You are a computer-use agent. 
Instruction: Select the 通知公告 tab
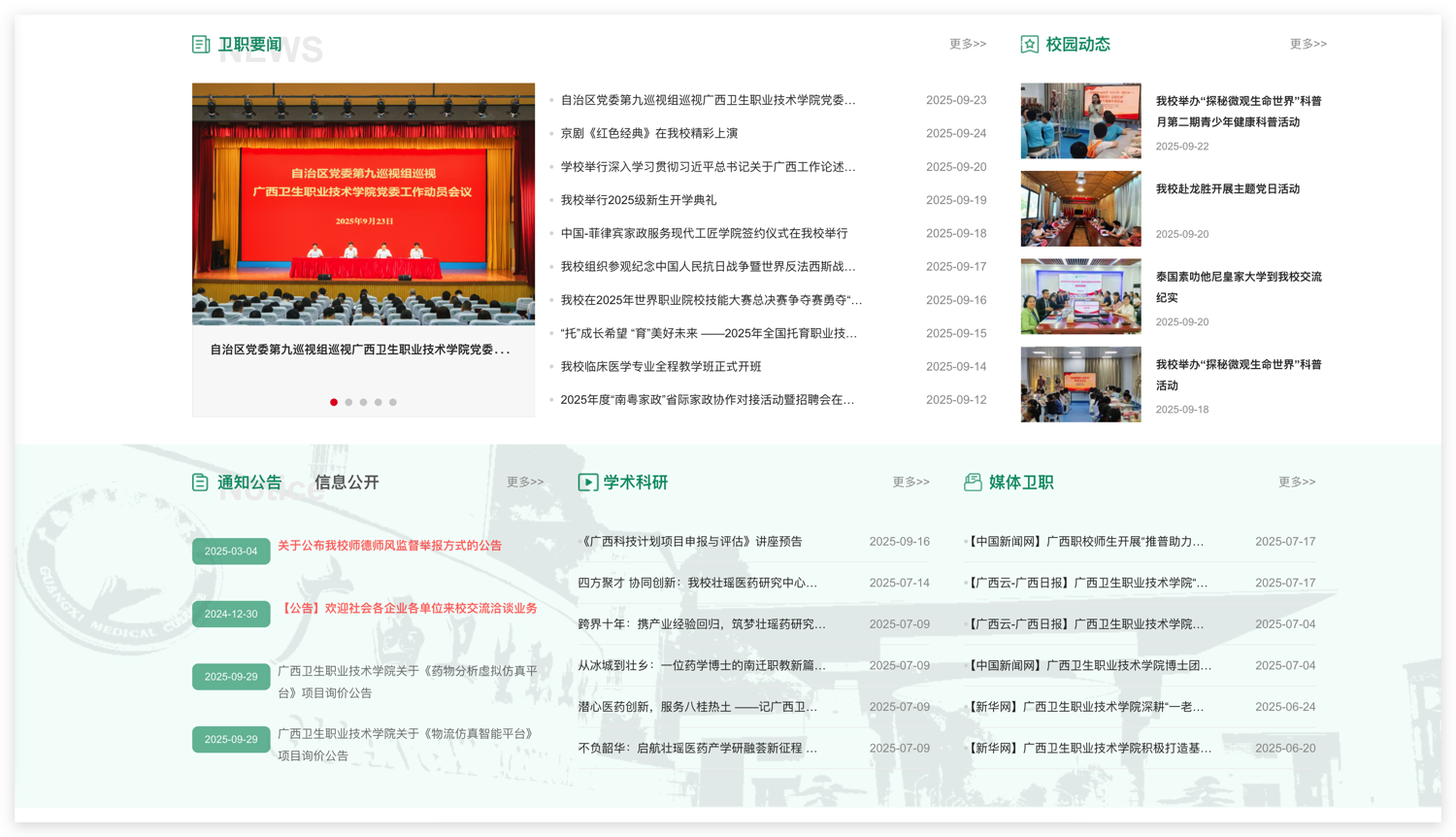249,483
